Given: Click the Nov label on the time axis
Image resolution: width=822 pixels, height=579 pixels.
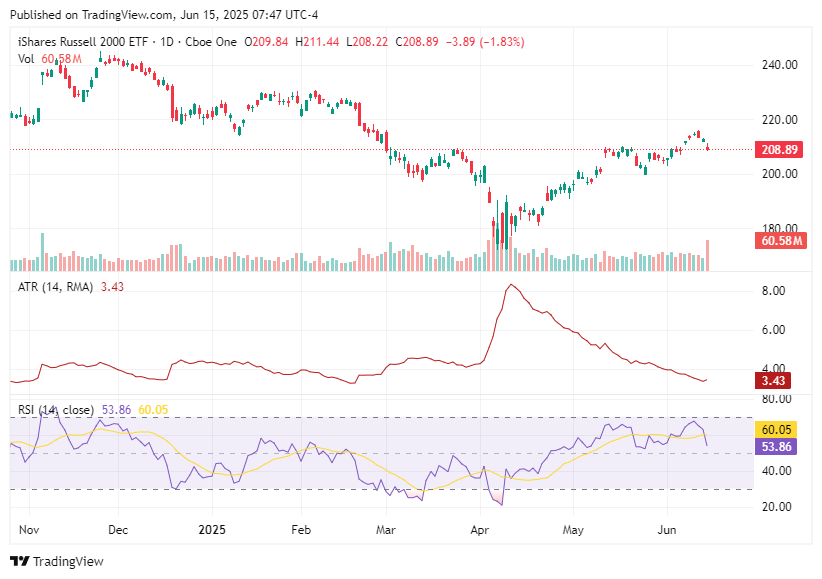Looking at the screenshot, I should 29,530.
